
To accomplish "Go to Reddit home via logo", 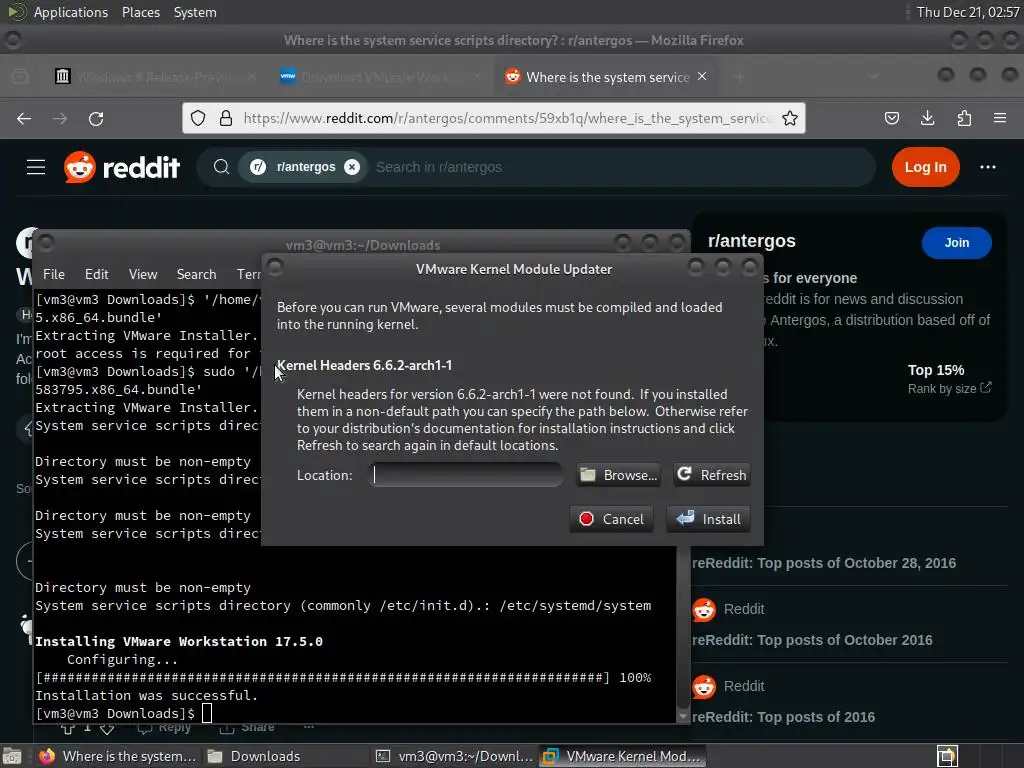I will (122, 167).
